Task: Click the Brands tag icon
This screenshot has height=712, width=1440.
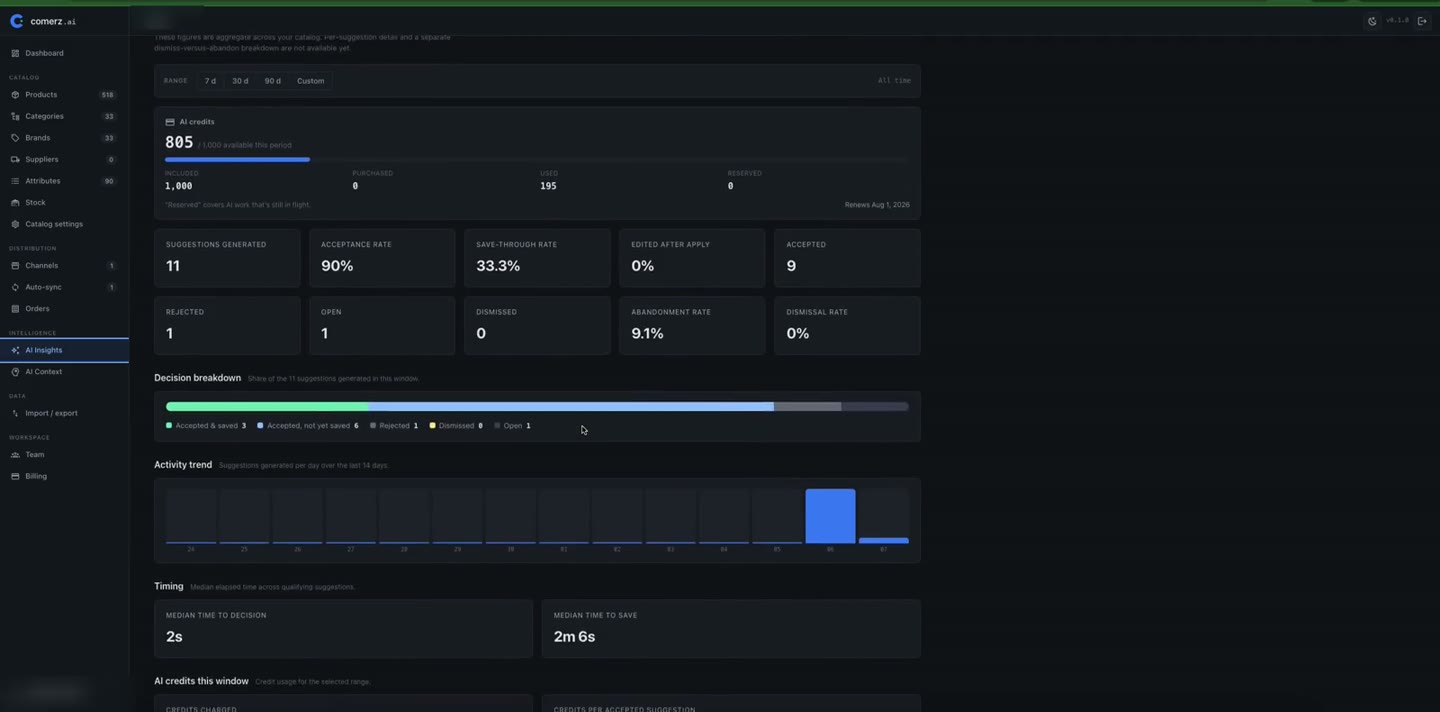Action: tap(15, 138)
